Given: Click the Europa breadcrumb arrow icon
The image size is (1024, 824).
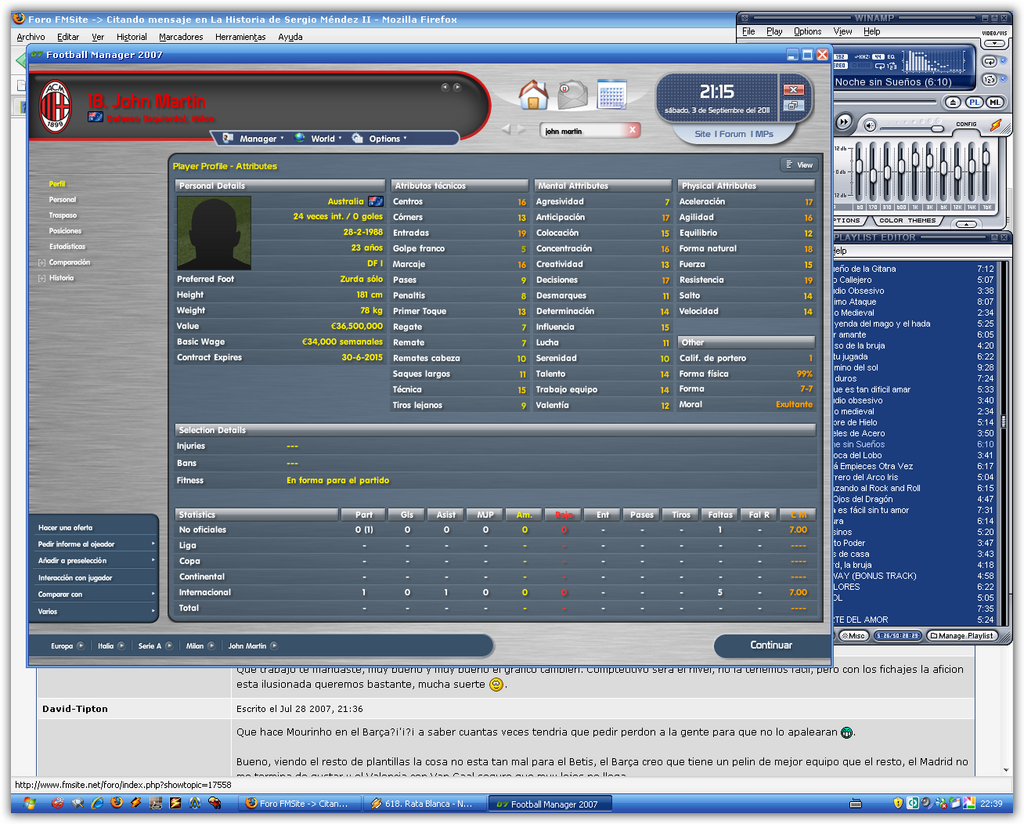Looking at the screenshot, I should coord(80,646).
